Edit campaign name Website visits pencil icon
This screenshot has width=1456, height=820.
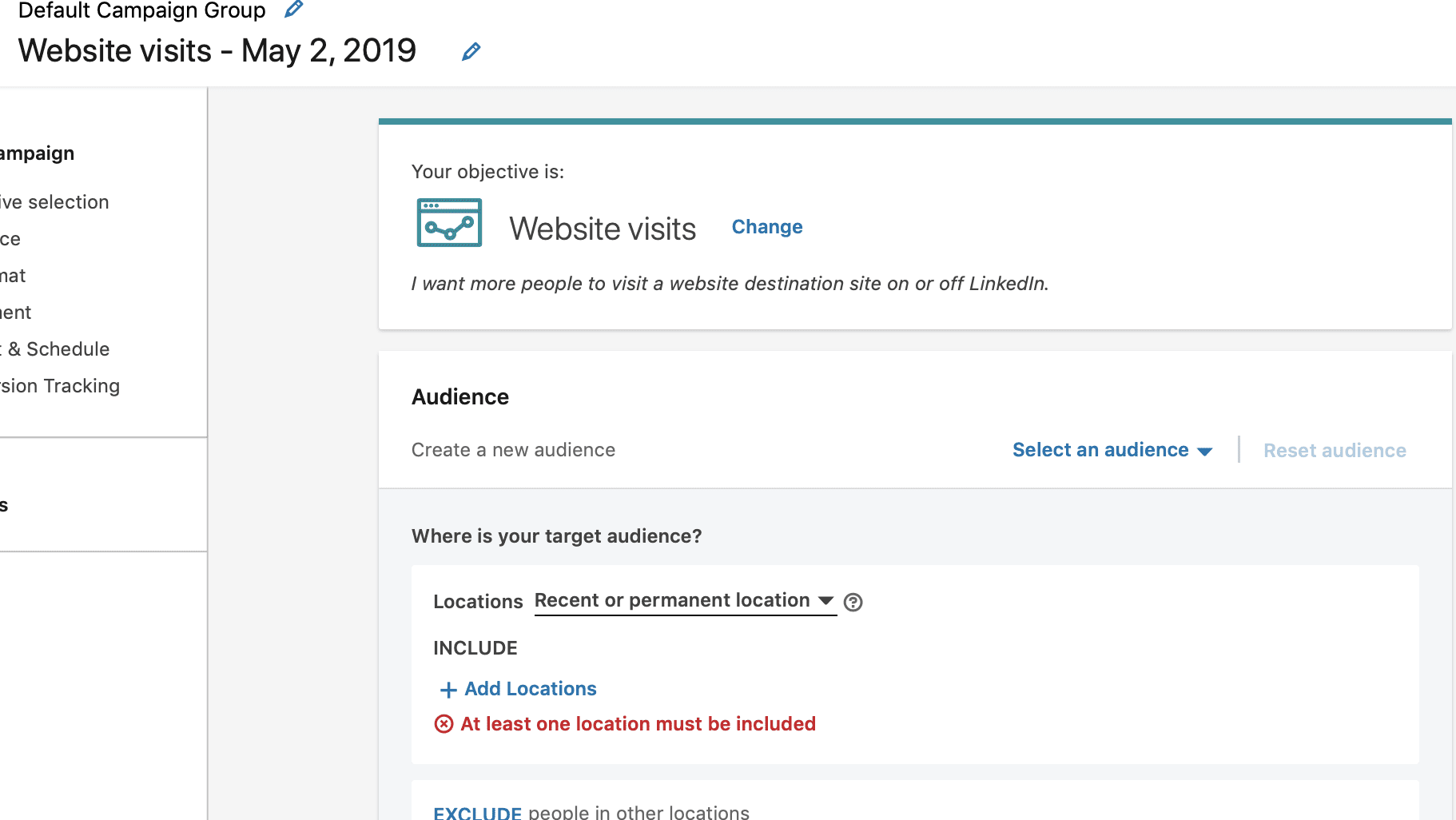click(x=471, y=51)
